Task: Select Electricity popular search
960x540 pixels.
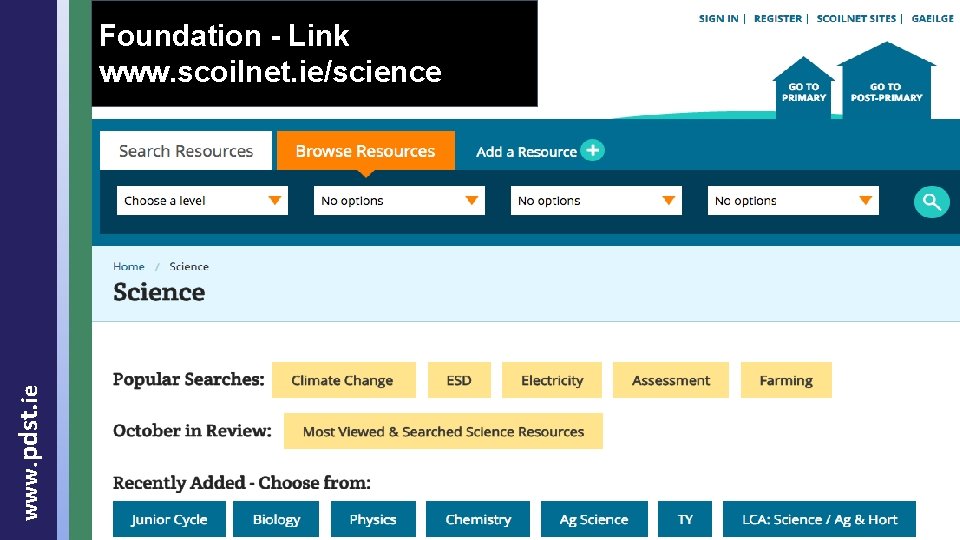Action: pyautogui.click(x=552, y=380)
